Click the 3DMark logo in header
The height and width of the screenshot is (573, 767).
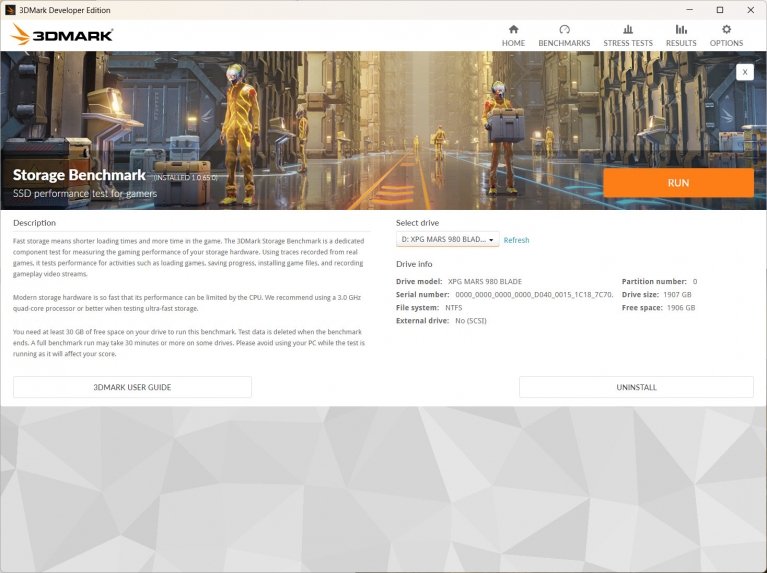click(62, 35)
